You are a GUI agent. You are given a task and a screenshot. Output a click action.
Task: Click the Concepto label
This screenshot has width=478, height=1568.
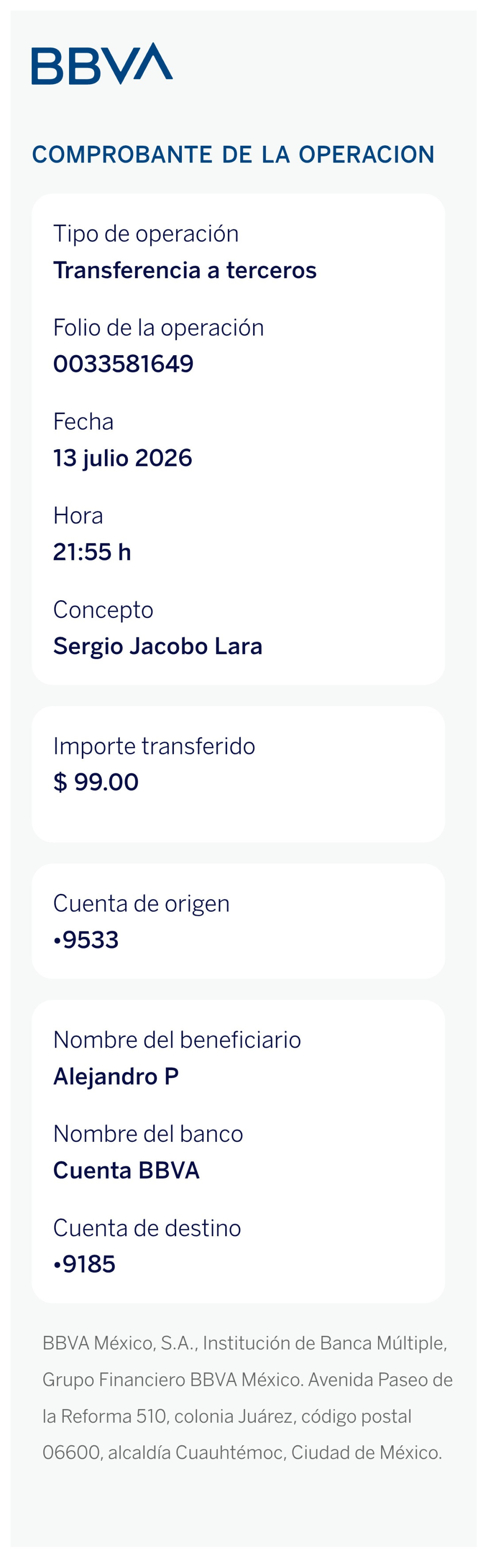coord(104,610)
